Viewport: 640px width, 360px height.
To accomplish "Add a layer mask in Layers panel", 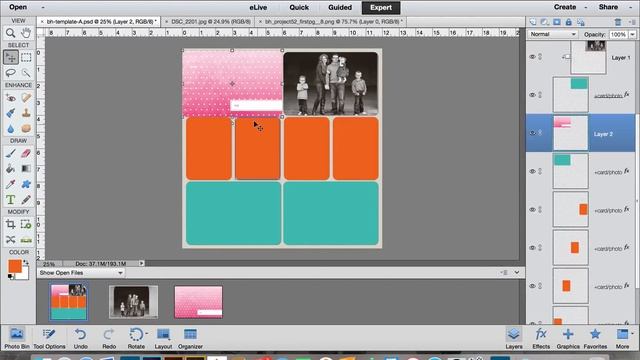I will coord(557,22).
